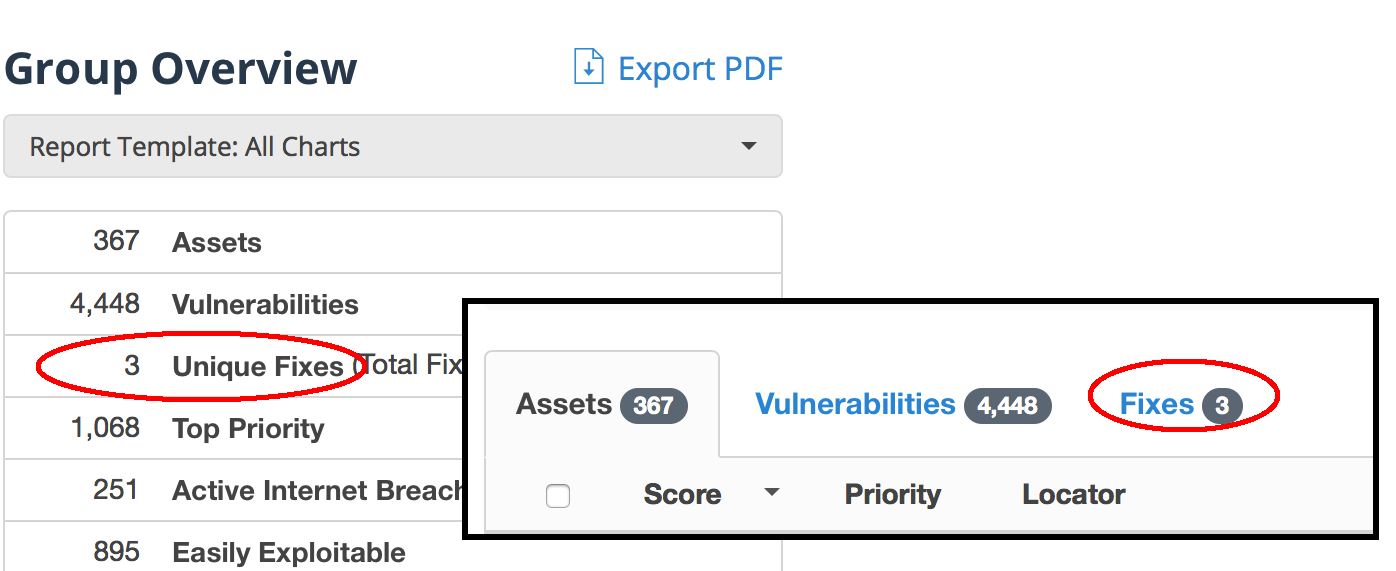Screen dimensions: 1396x571
Task: Open the Fixes tab
Action: (1181, 405)
